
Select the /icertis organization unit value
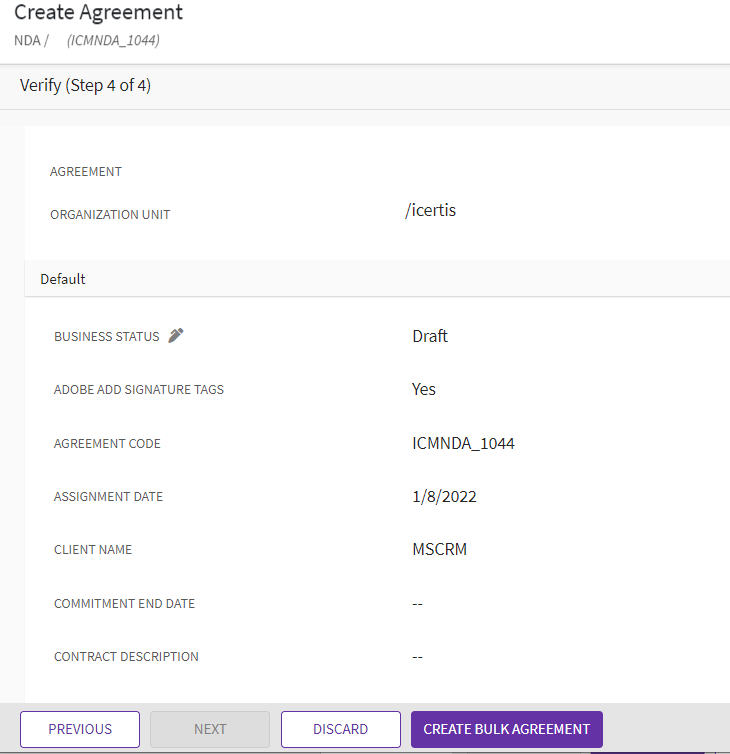(430, 211)
